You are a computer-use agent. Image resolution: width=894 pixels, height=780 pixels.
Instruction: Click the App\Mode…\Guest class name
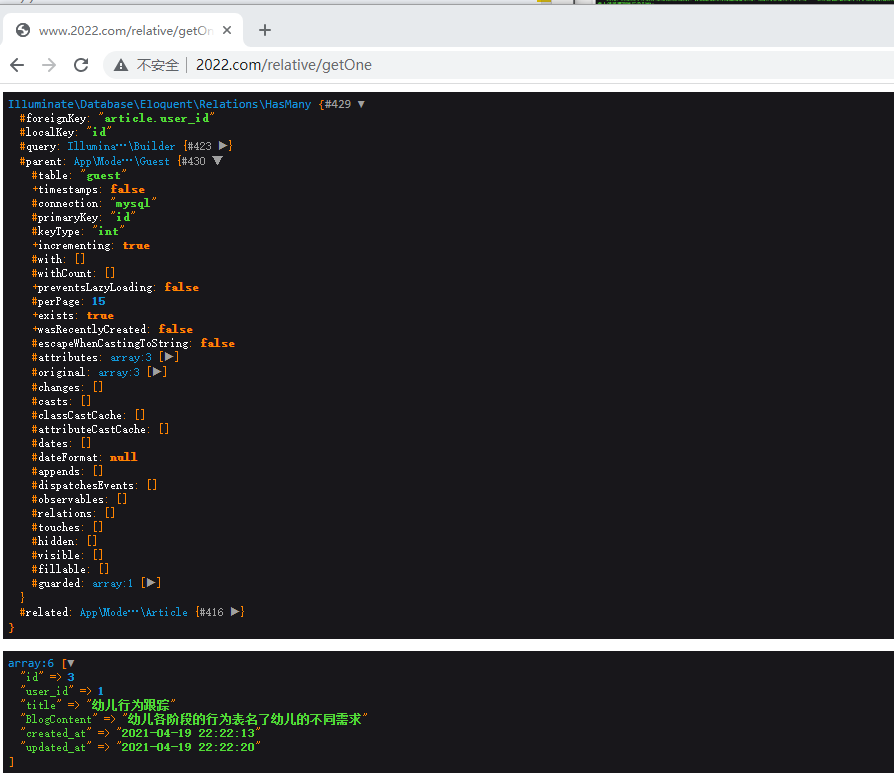[121, 161]
